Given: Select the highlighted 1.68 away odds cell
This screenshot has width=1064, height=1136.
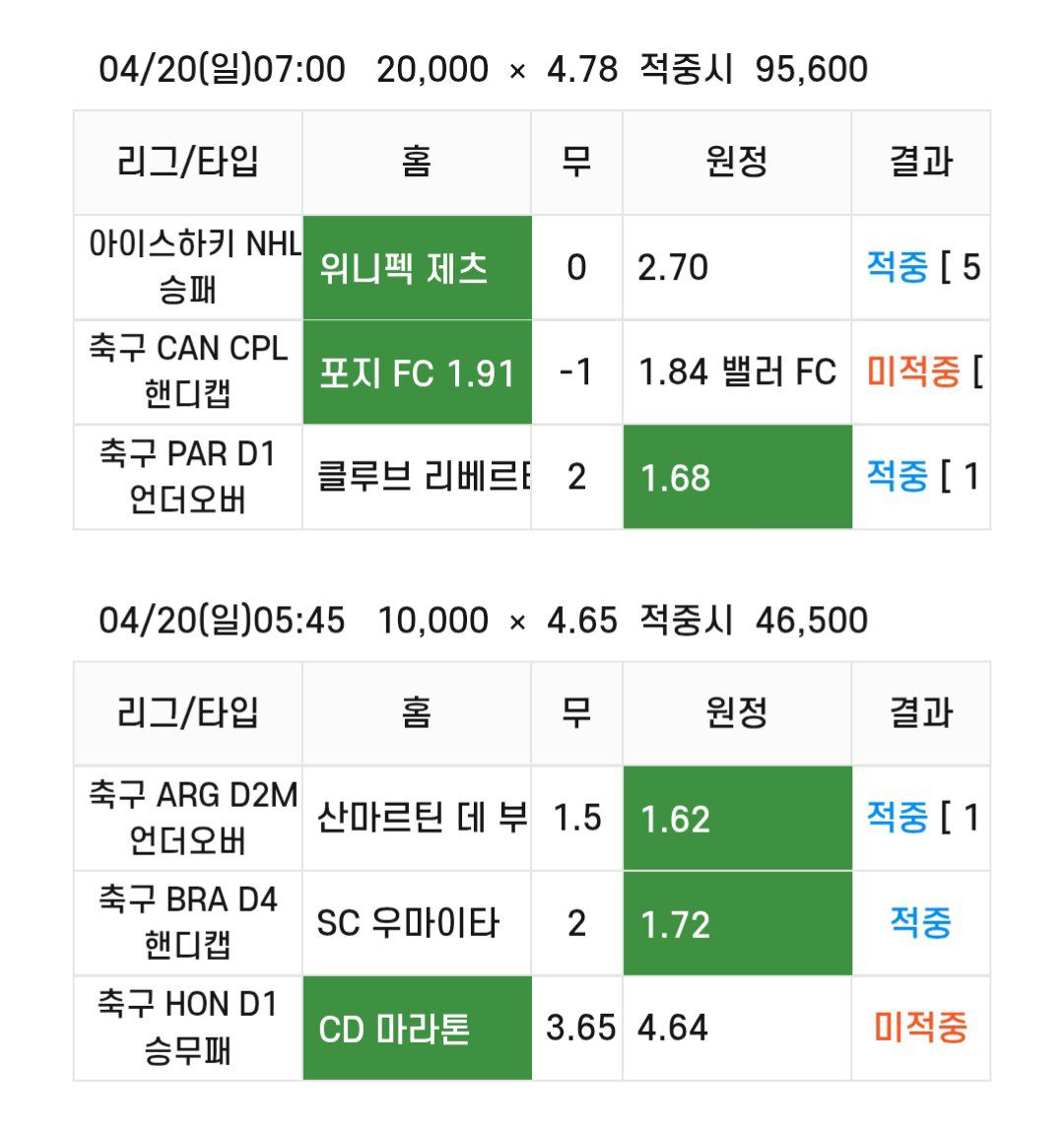Looking at the screenshot, I should click(x=737, y=477).
